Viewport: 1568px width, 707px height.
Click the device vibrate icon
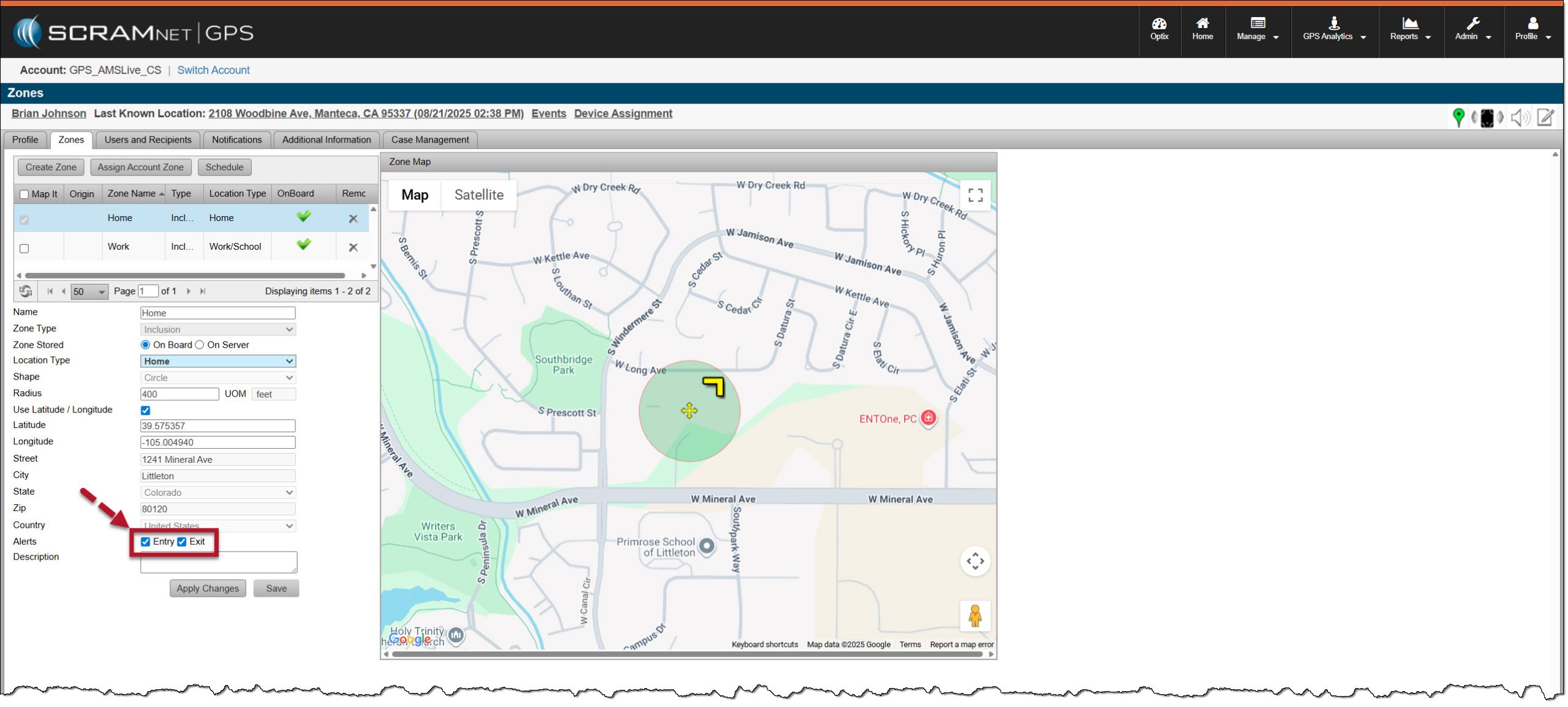(1487, 117)
